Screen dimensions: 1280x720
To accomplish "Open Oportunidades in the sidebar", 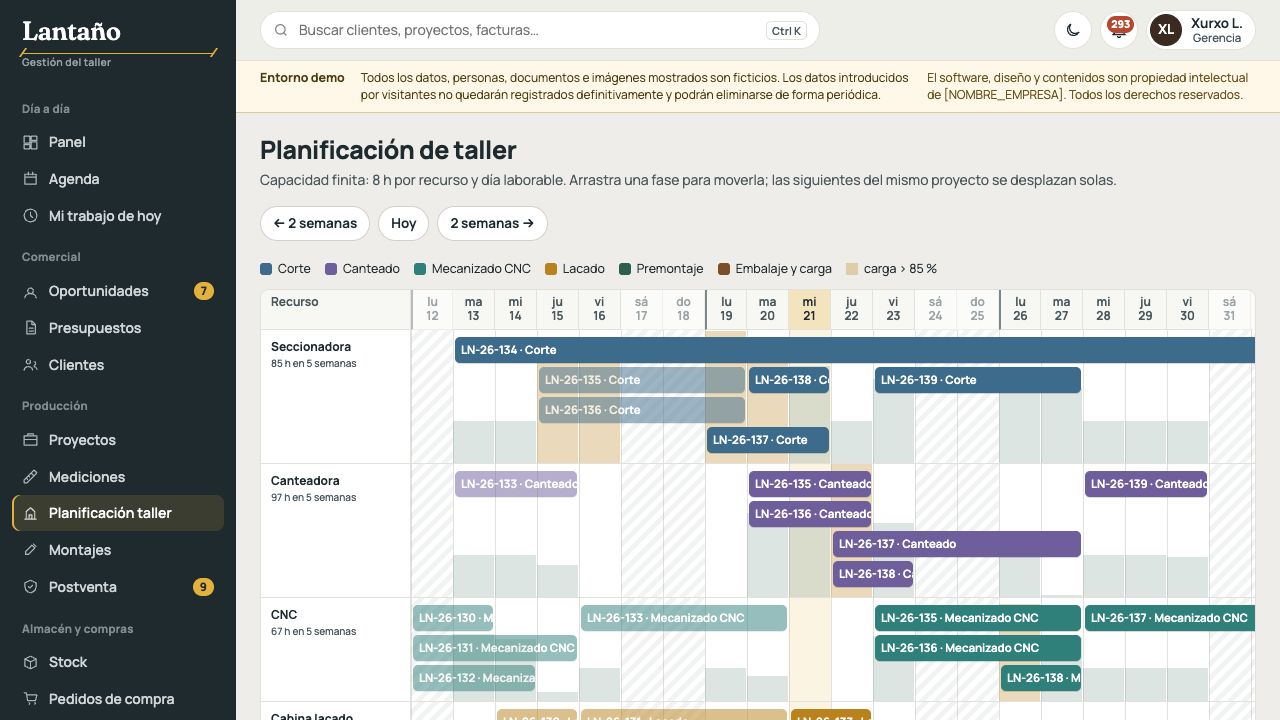I will click(x=118, y=291).
